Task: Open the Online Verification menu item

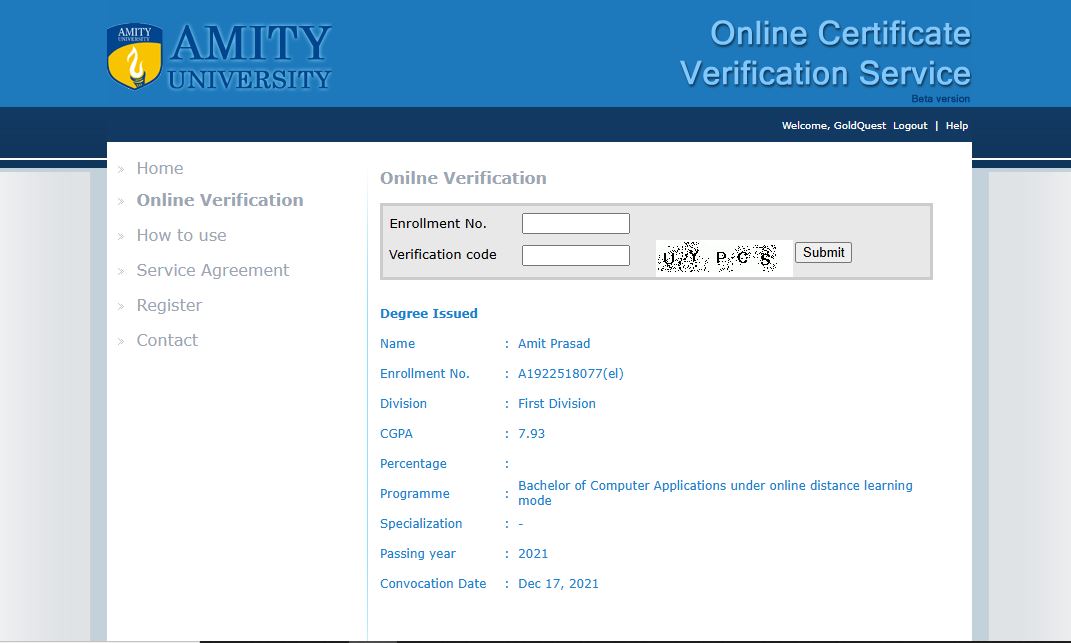Action: [220, 200]
